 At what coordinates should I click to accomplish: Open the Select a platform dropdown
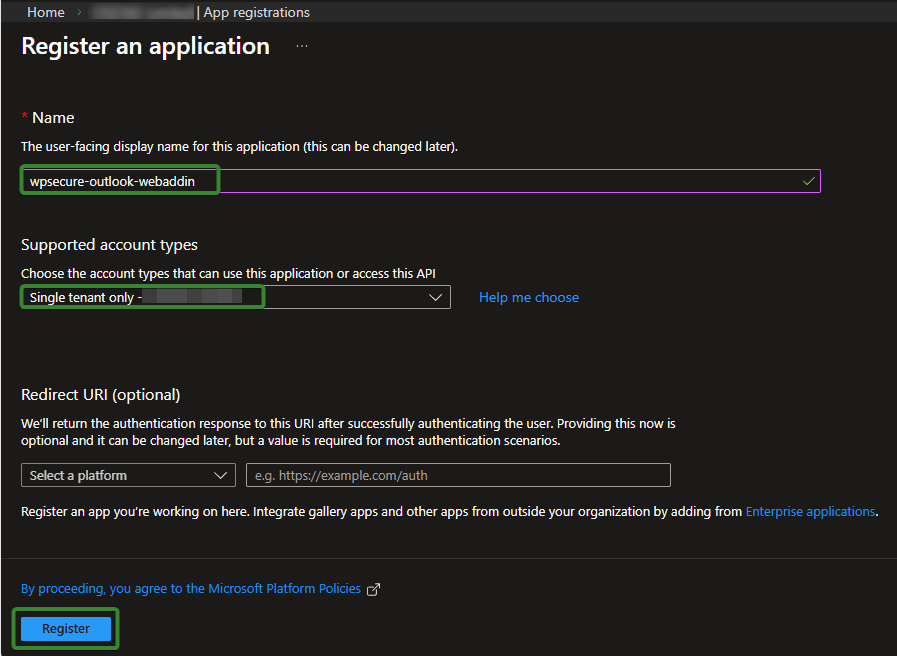tap(128, 475)
